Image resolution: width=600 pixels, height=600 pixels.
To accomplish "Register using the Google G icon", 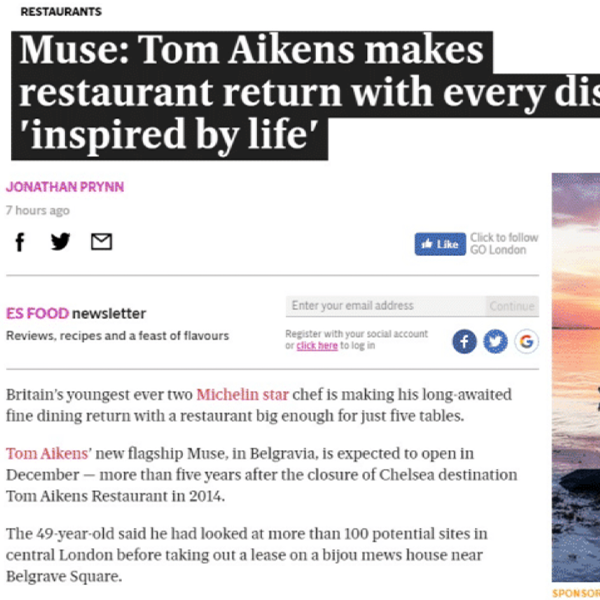I will point(526,341).
